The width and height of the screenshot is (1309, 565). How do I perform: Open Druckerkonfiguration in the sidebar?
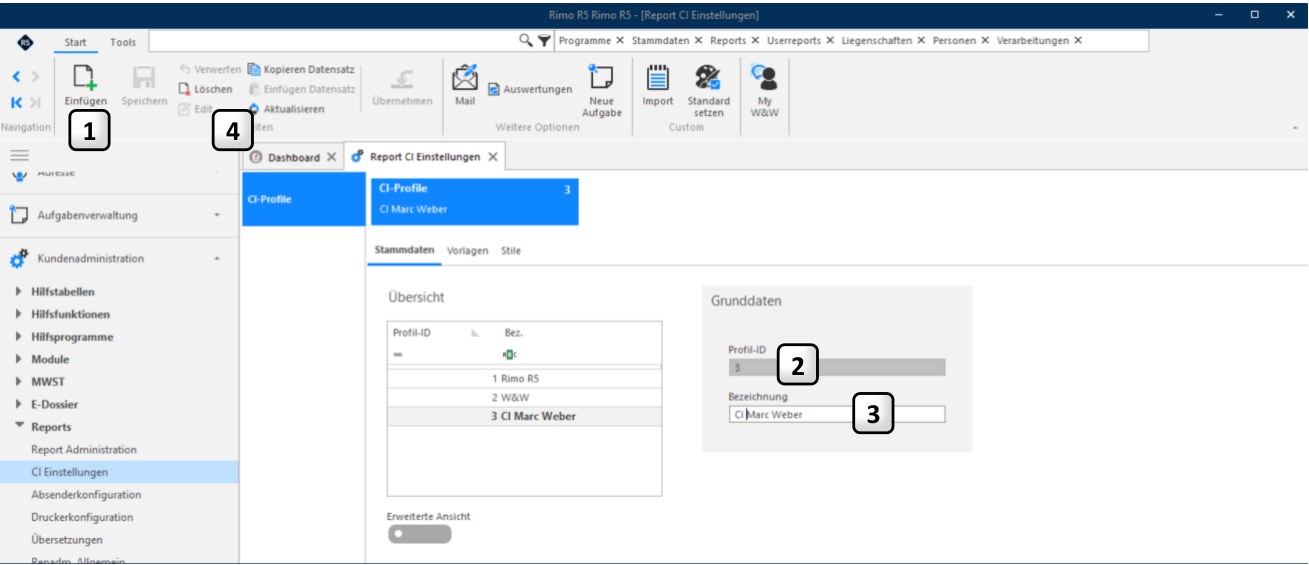82,517
